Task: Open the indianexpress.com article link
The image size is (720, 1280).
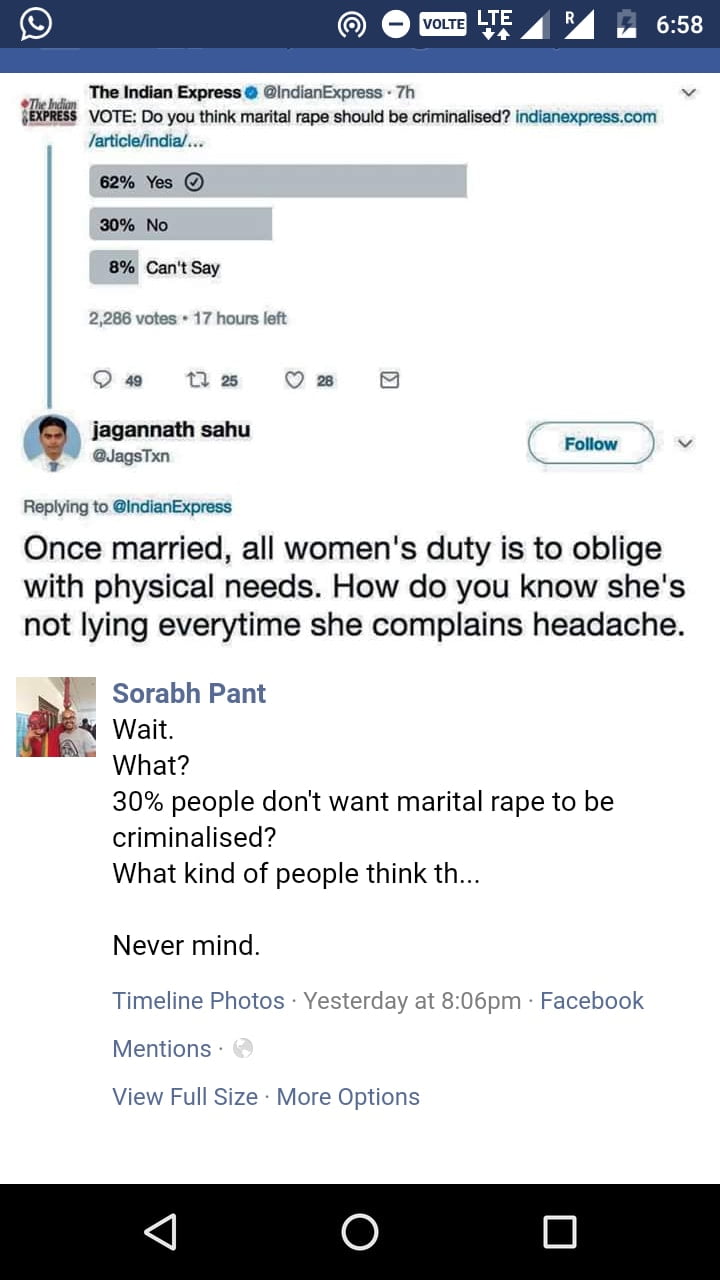Action: pyautogui.click(x=585, y=117)
